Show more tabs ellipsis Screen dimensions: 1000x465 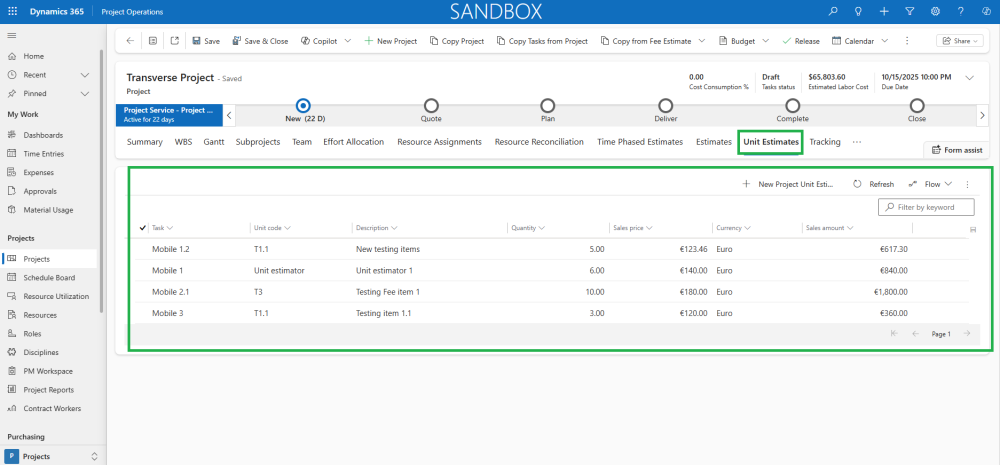click(x=857, y=142)
